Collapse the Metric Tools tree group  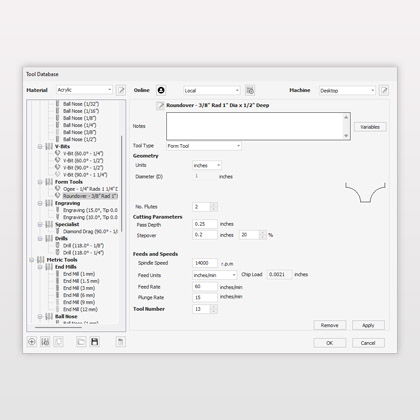[32, 260]
